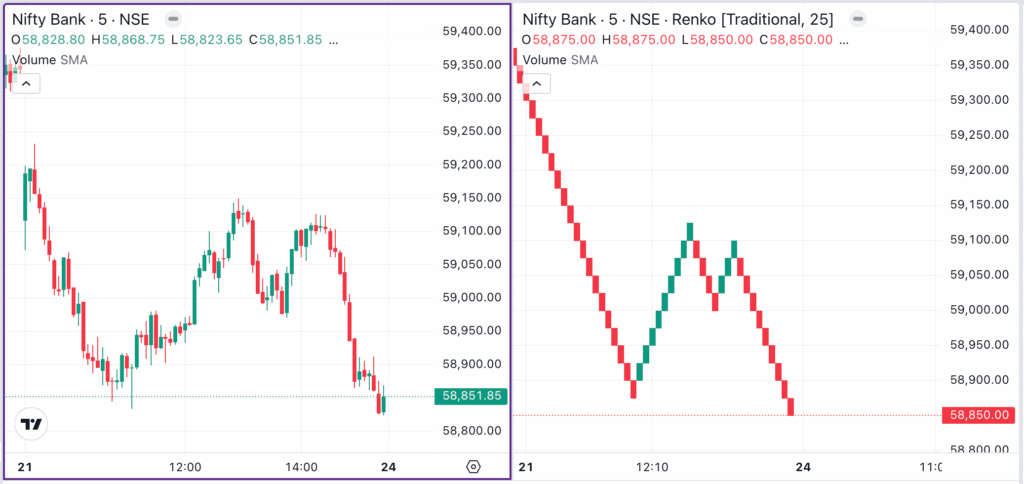Click the TradingView logo icon
1024x484 pixels.
pos(32,424)
